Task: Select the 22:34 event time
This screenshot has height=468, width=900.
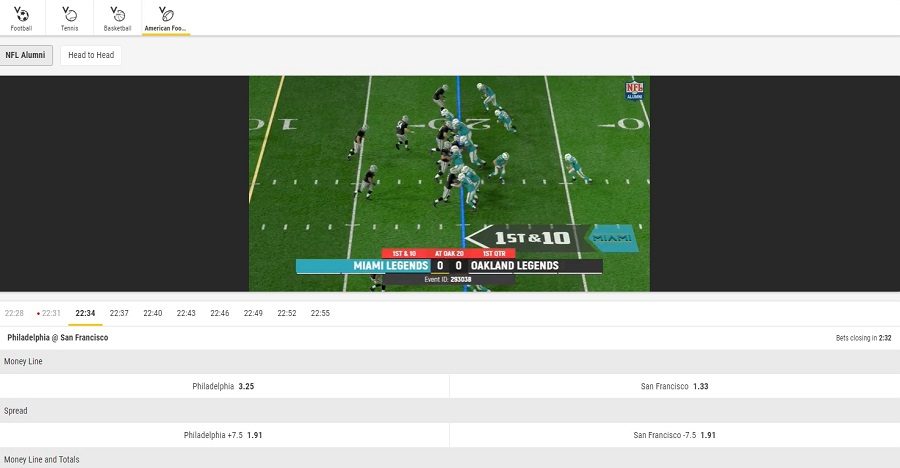Action: click(x=85, y=313)
